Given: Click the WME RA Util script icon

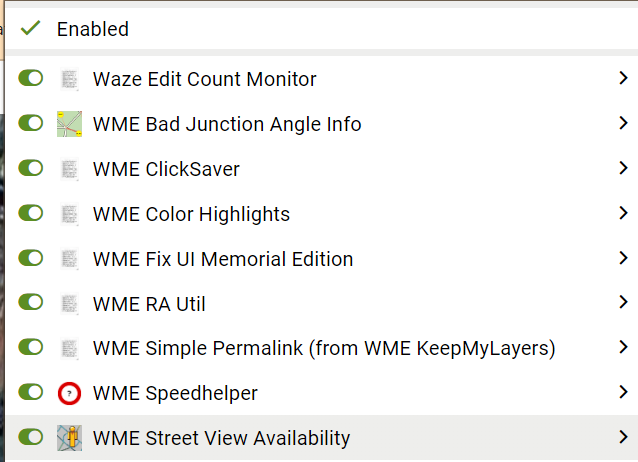Looking at the screenshot, I should pyautogui.click(x=69, y=303).
